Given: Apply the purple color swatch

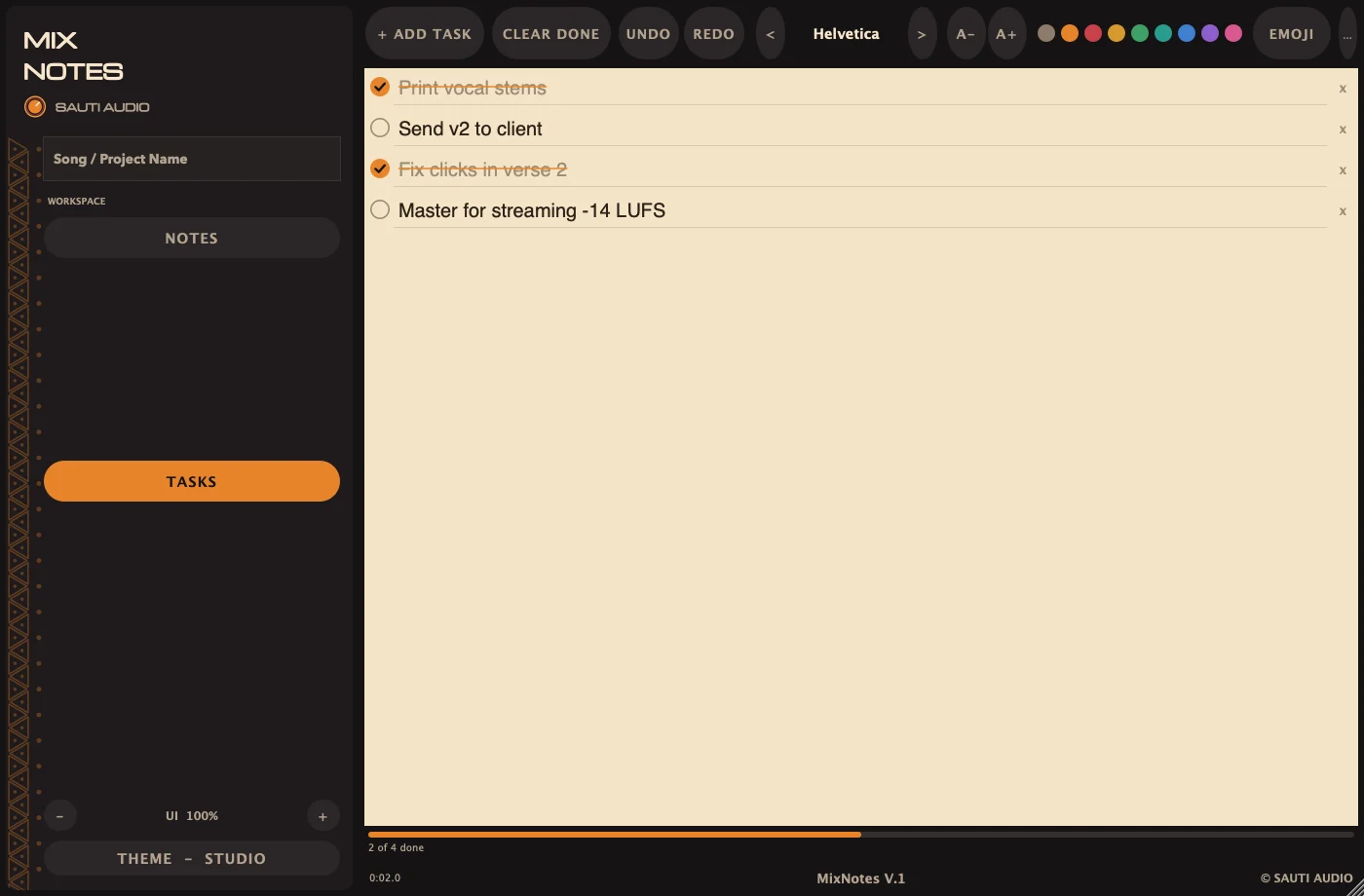Looking at the screenshot, I should tap(1210, 33).
